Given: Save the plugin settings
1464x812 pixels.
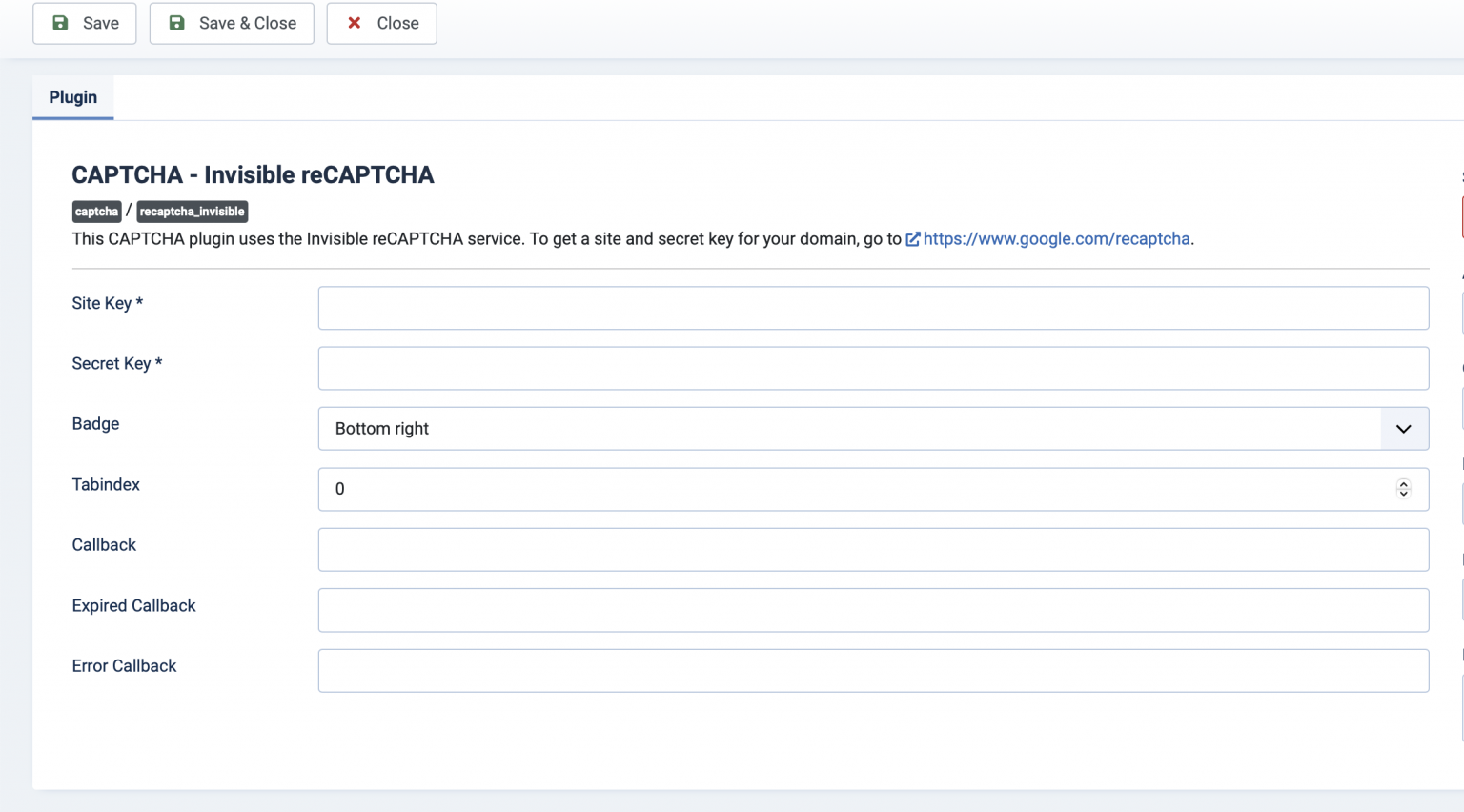Looking at the screenshot, I should point(84,23).
